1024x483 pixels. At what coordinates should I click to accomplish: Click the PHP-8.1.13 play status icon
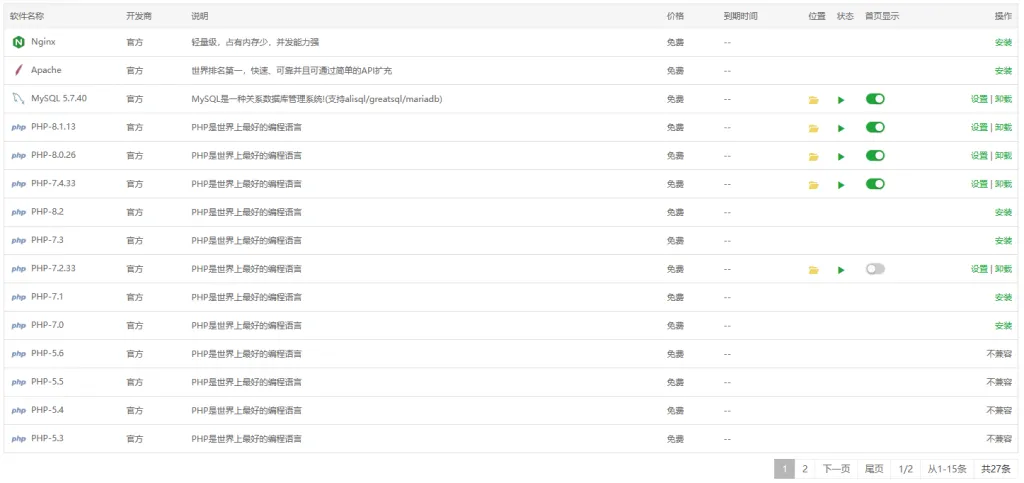tap(841, 128)
